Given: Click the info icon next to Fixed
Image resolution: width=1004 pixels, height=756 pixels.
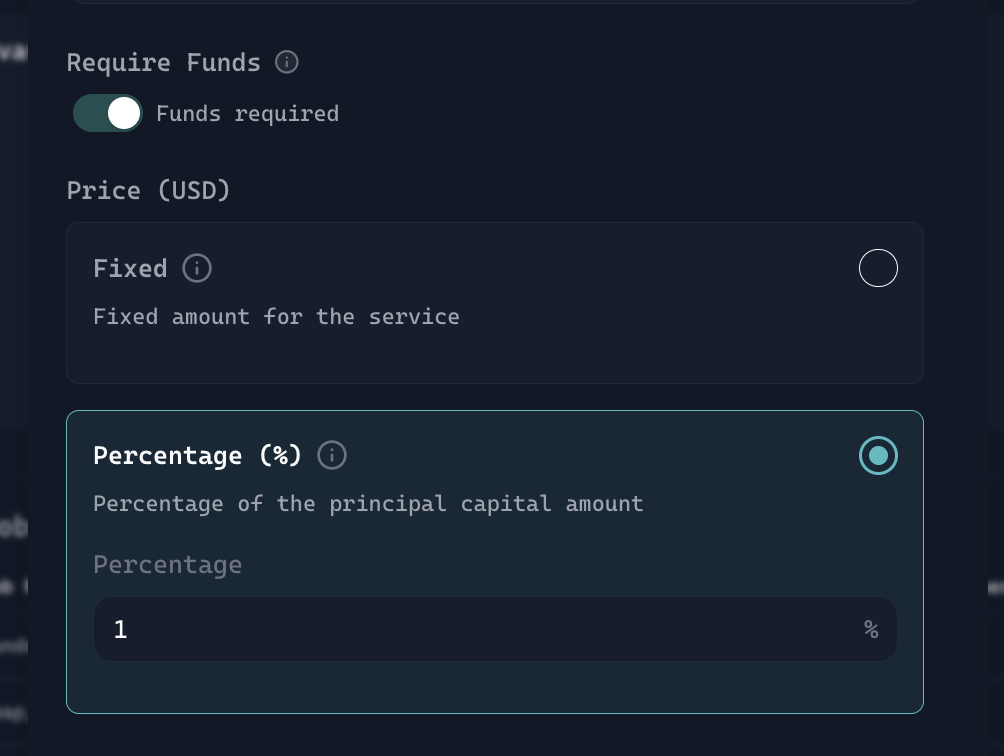Looking at the screenshot, I should coord(197,268).
